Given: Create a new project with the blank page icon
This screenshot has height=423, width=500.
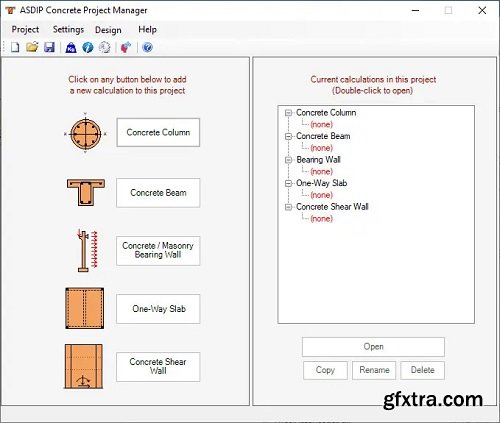Looking at the screenshot, I should tap(15, 47).
